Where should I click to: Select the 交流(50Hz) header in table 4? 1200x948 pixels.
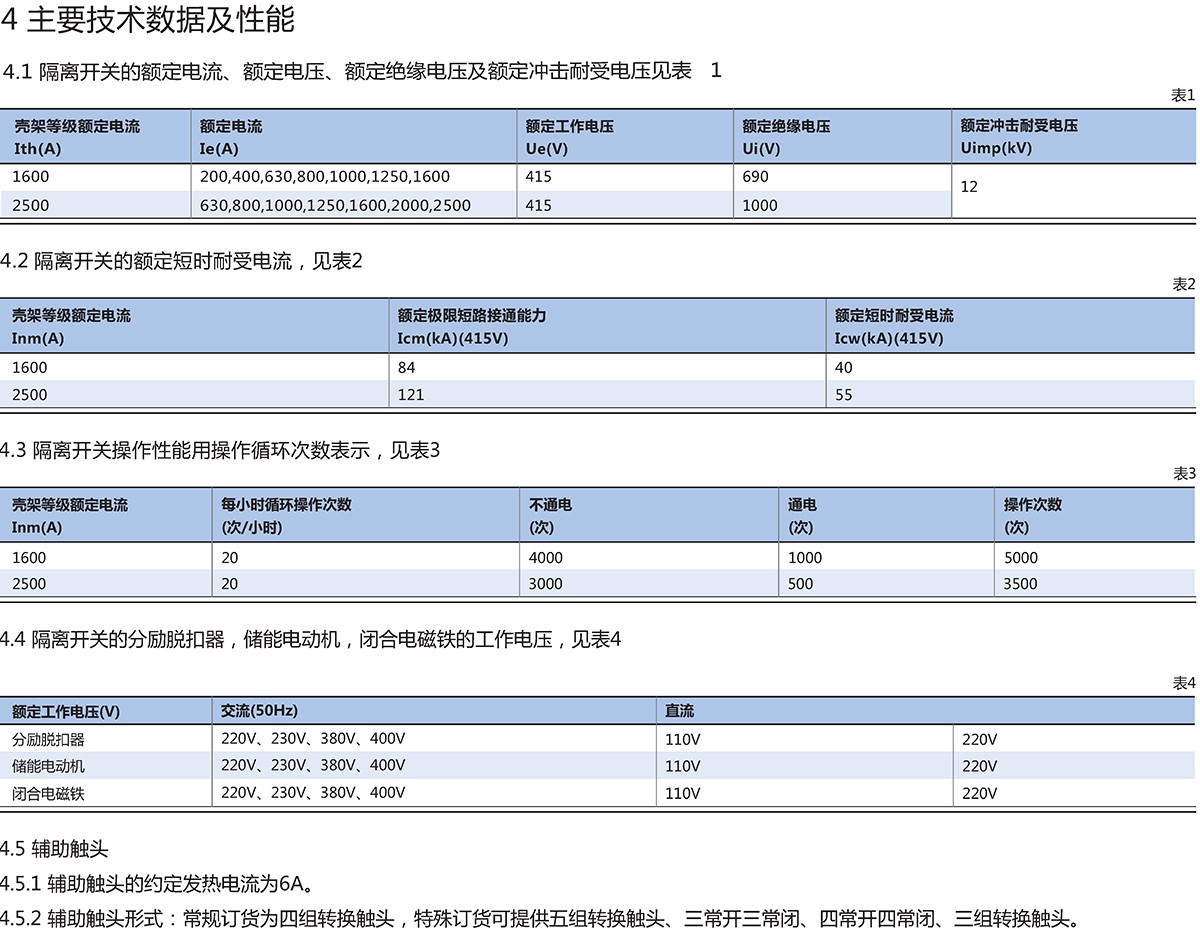[x=259, y=711]
